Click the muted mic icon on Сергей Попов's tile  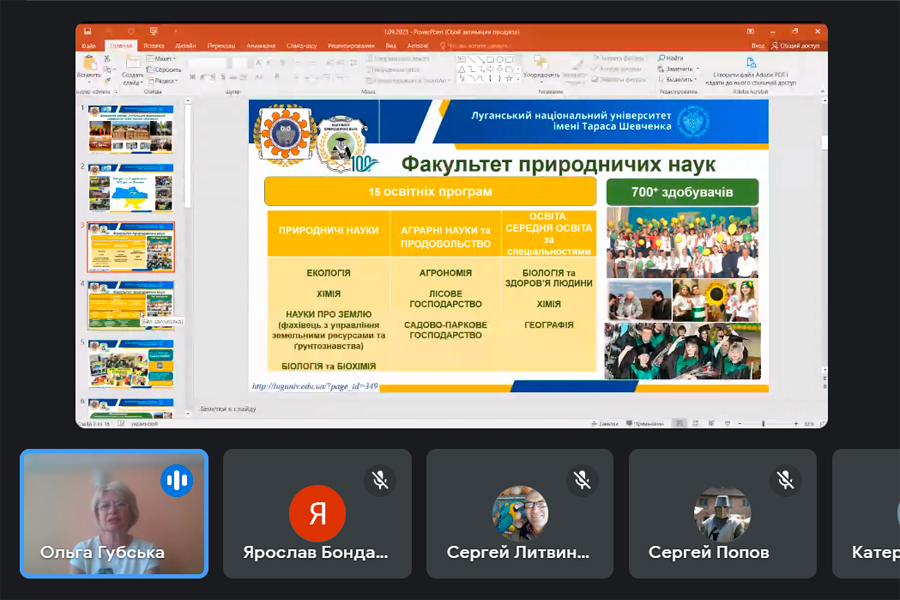point(786,481)
